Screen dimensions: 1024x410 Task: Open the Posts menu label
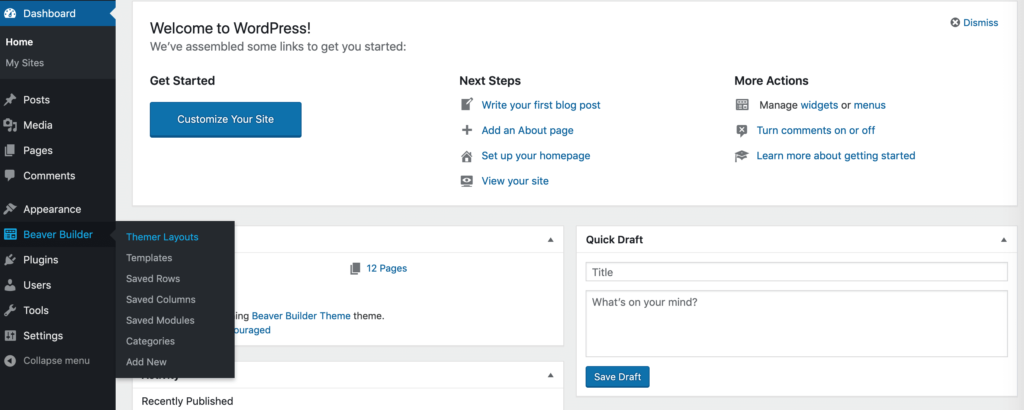[x=37, y=100]
